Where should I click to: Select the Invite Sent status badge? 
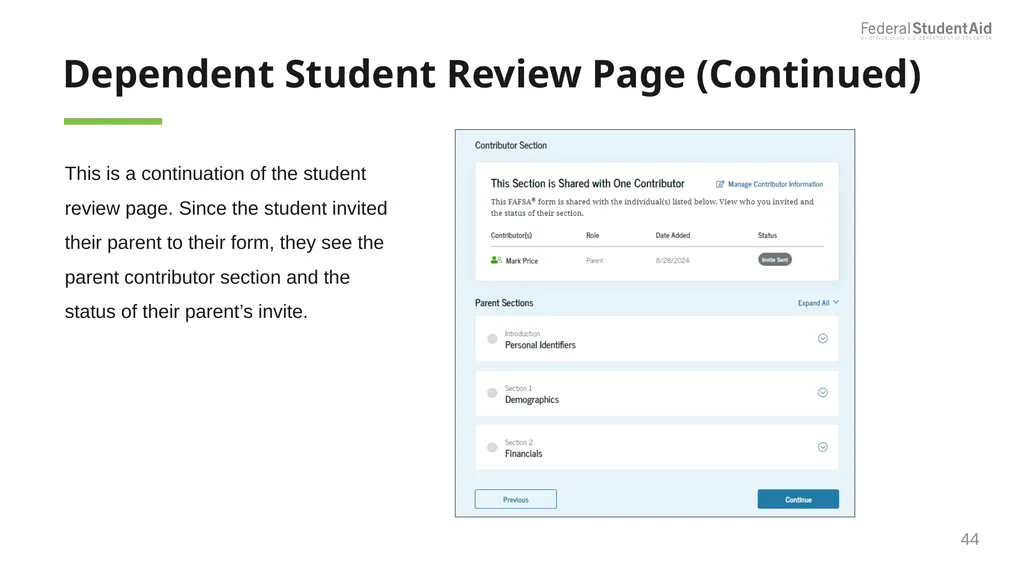point(775,259)
